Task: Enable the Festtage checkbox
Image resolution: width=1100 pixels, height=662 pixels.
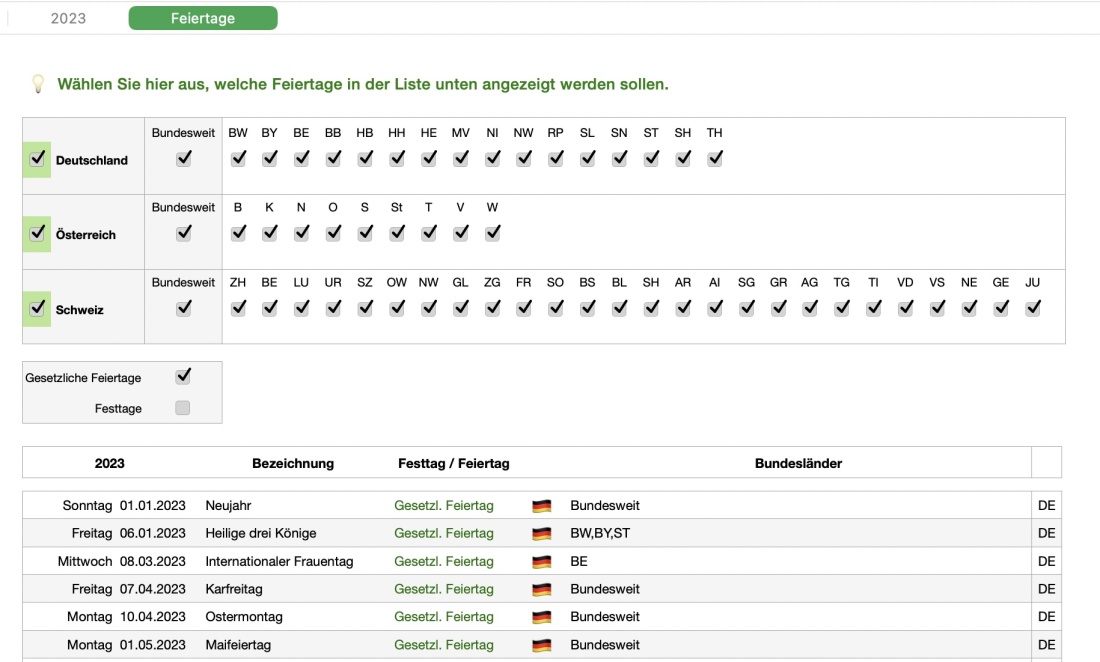Action: [x=182, y=408]
